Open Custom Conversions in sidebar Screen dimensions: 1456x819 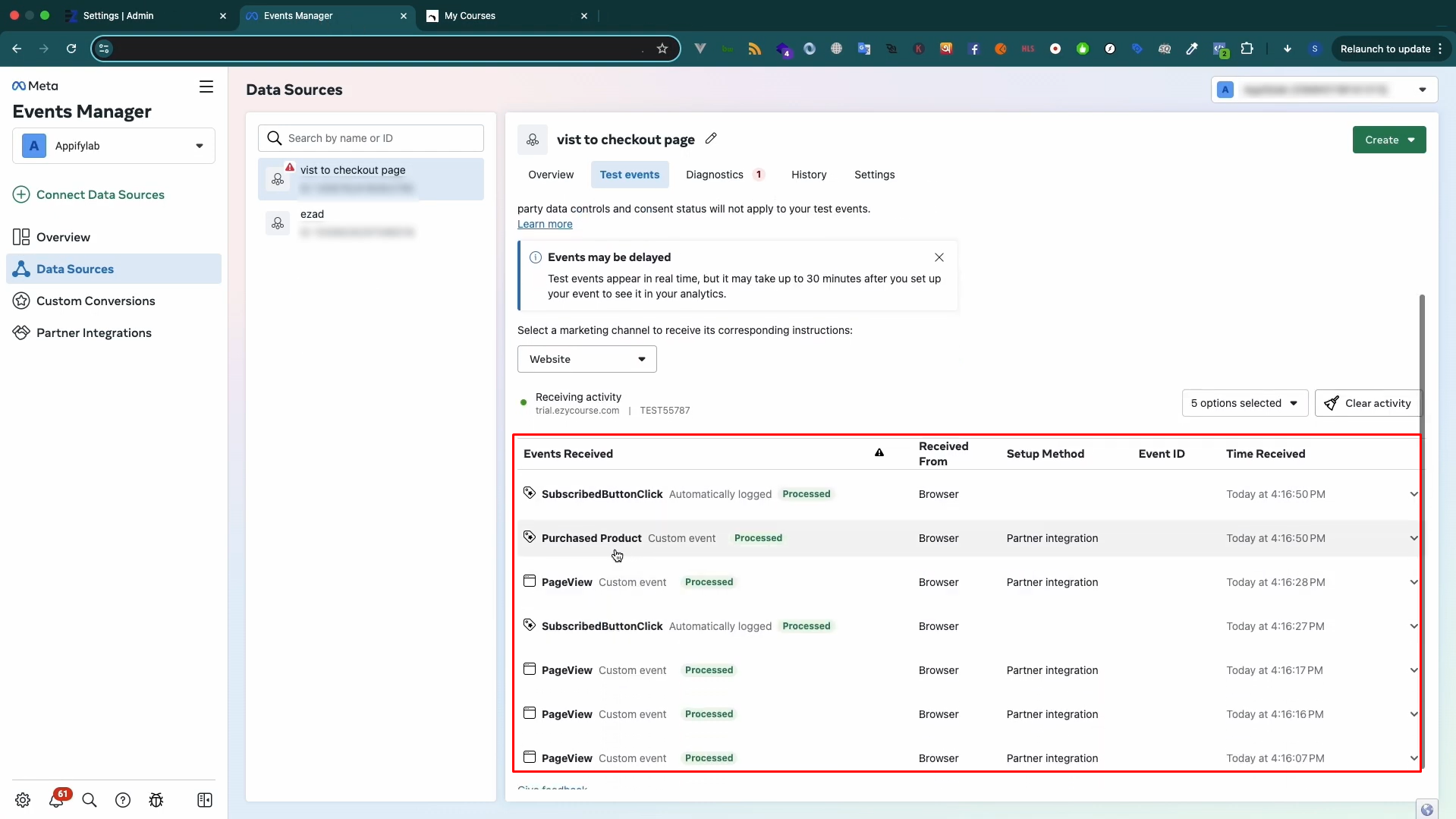[114, 301]
